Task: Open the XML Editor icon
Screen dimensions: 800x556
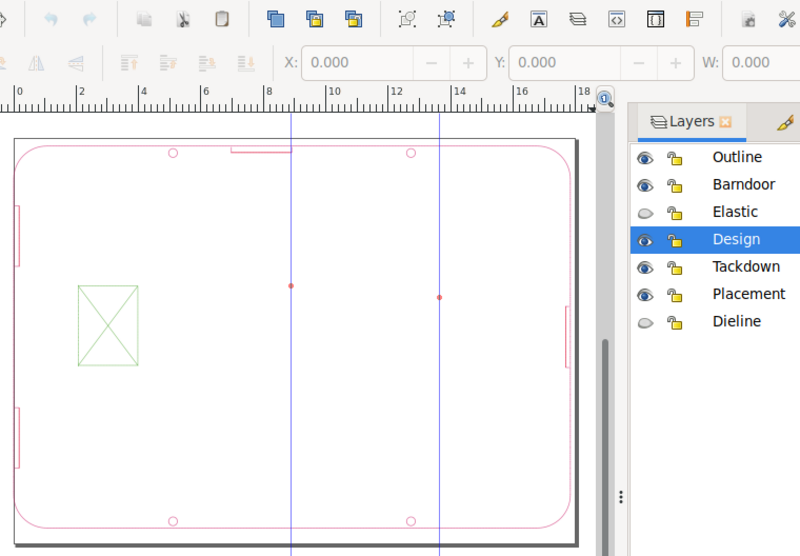Action: click(616, 19)
